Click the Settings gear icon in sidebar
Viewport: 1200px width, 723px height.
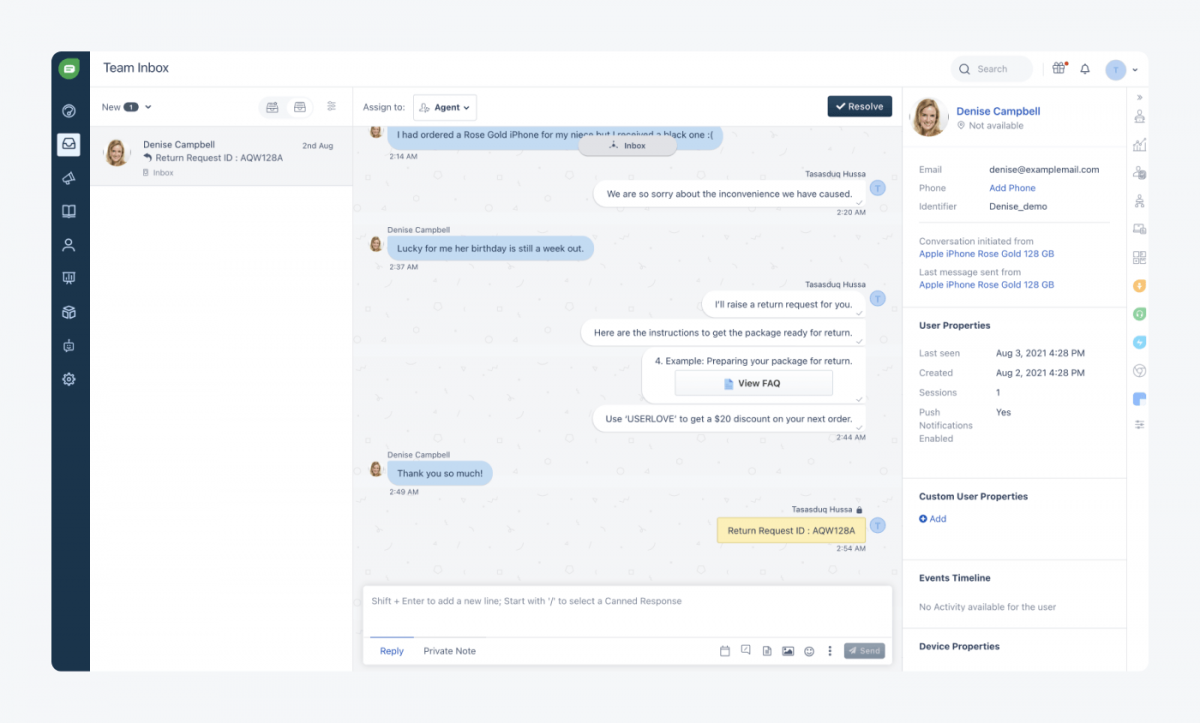pos(68,379)
